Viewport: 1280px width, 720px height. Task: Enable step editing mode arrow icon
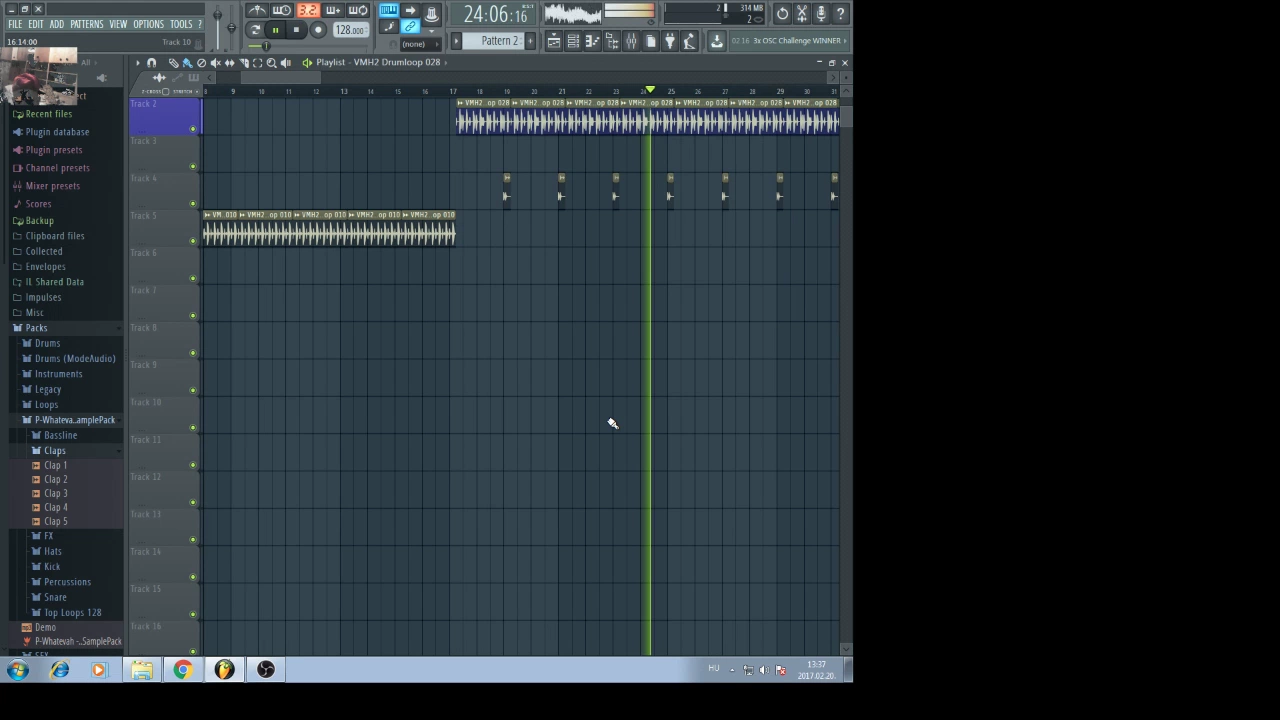[x=409, y=10]
